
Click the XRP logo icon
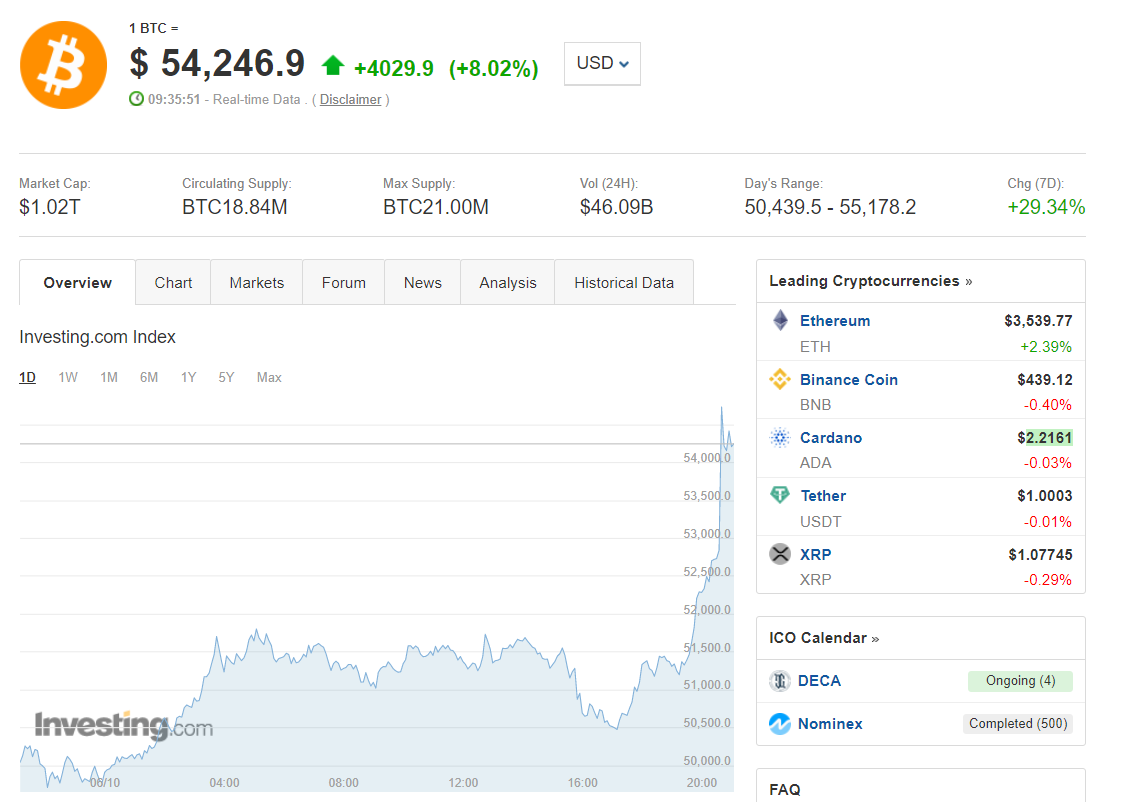[780, 554]
